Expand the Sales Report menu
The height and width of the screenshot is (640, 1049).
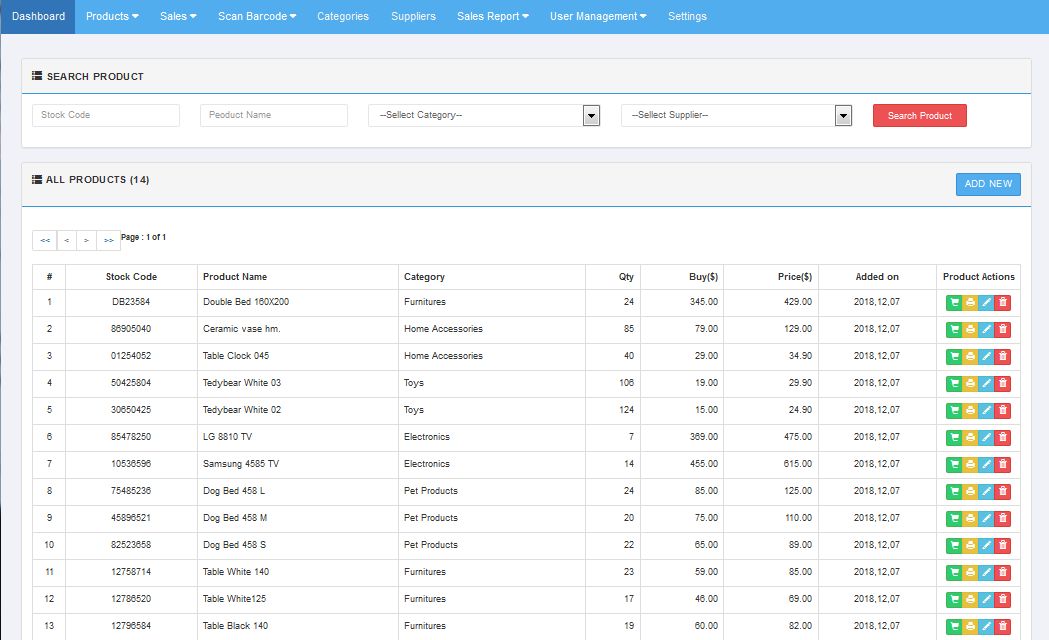click(492, 16)
